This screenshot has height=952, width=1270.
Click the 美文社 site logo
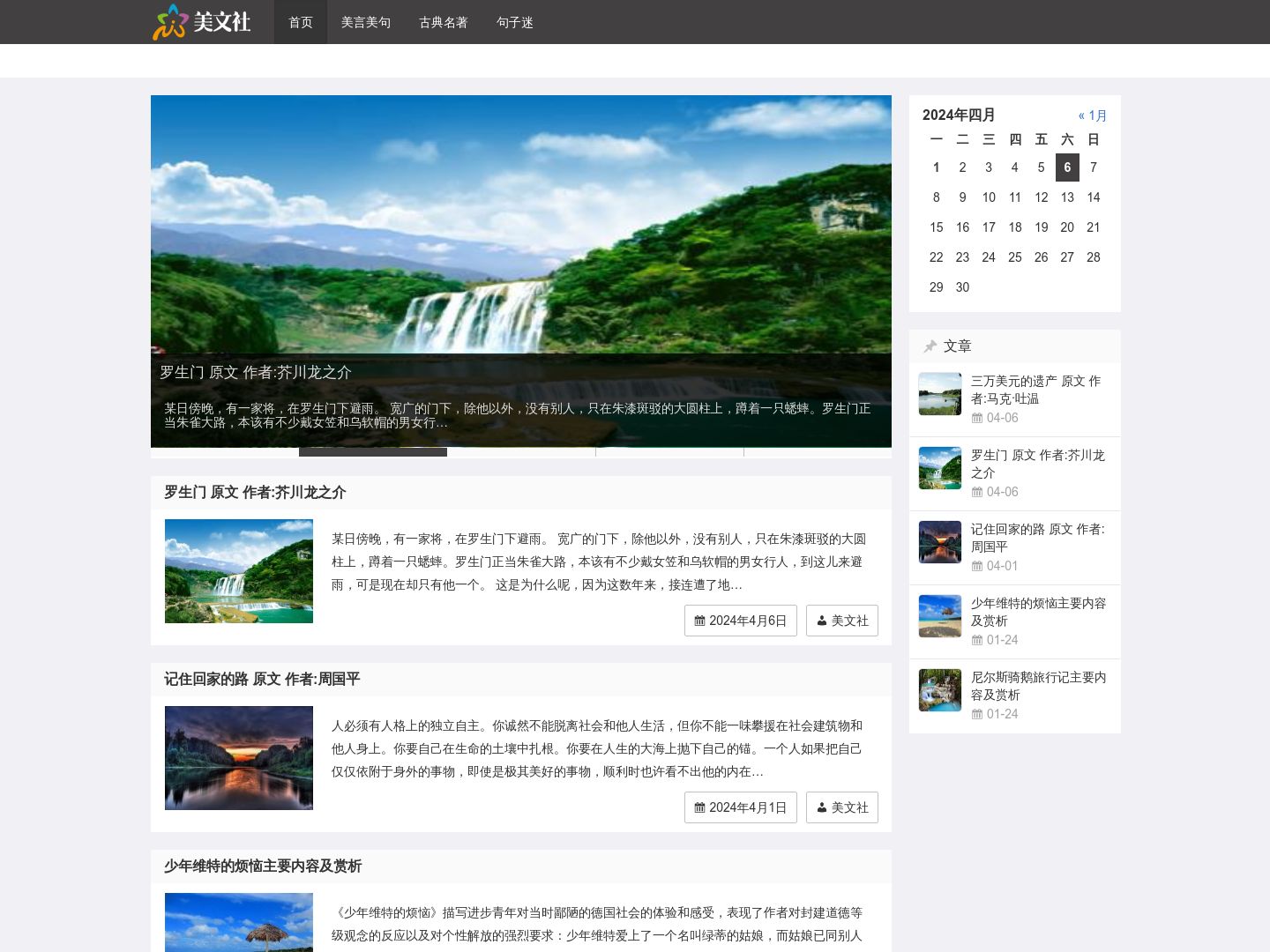click(x=202, y=22)
